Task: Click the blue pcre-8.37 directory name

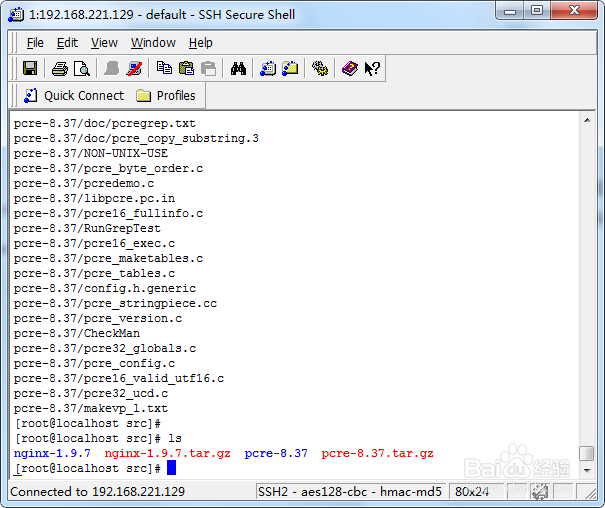Action: (x=276, y=453)
